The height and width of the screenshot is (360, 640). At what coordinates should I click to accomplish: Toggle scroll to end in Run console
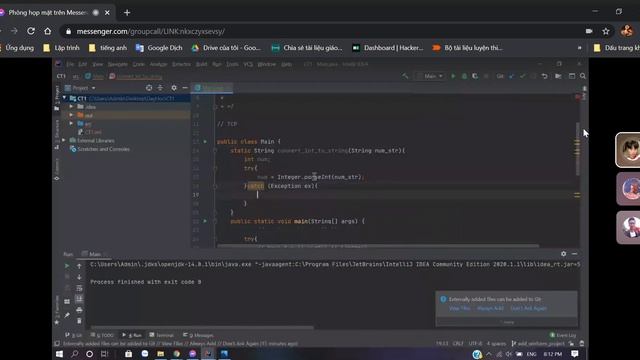[x=79, y=299]
